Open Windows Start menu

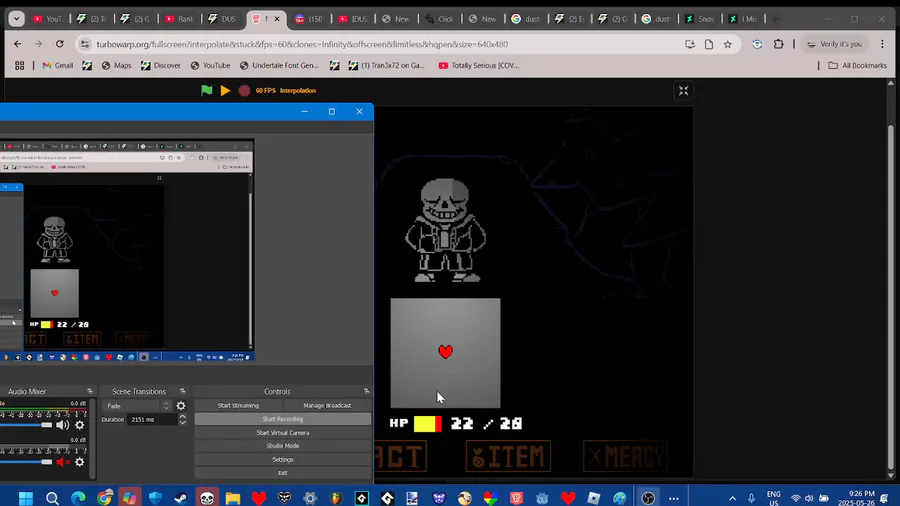pyautogui.click(x=26, y=498)
